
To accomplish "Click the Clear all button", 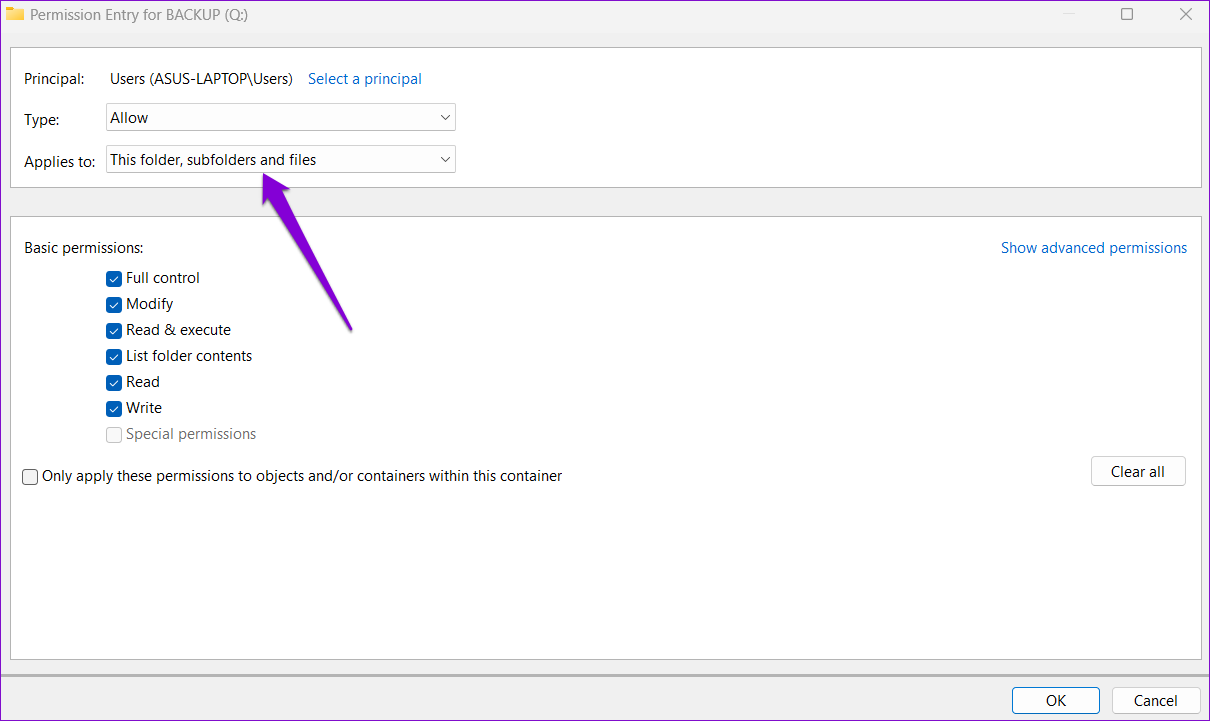I will pyautogui.click(x=1138, y=472).
